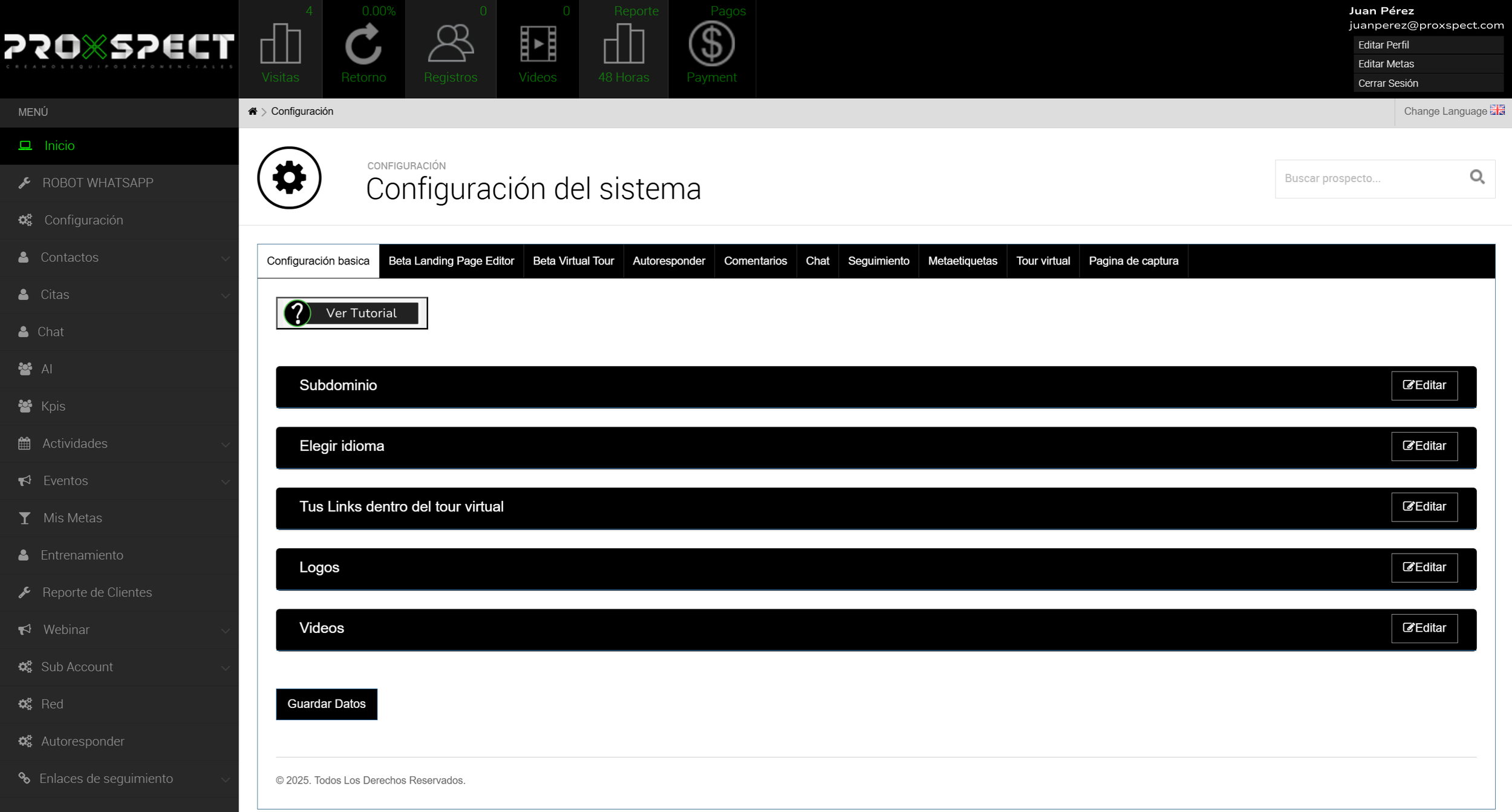Open the Videos film strip icon
The height and width of the screenshot is (812, 1512).
tap(538, 44)
